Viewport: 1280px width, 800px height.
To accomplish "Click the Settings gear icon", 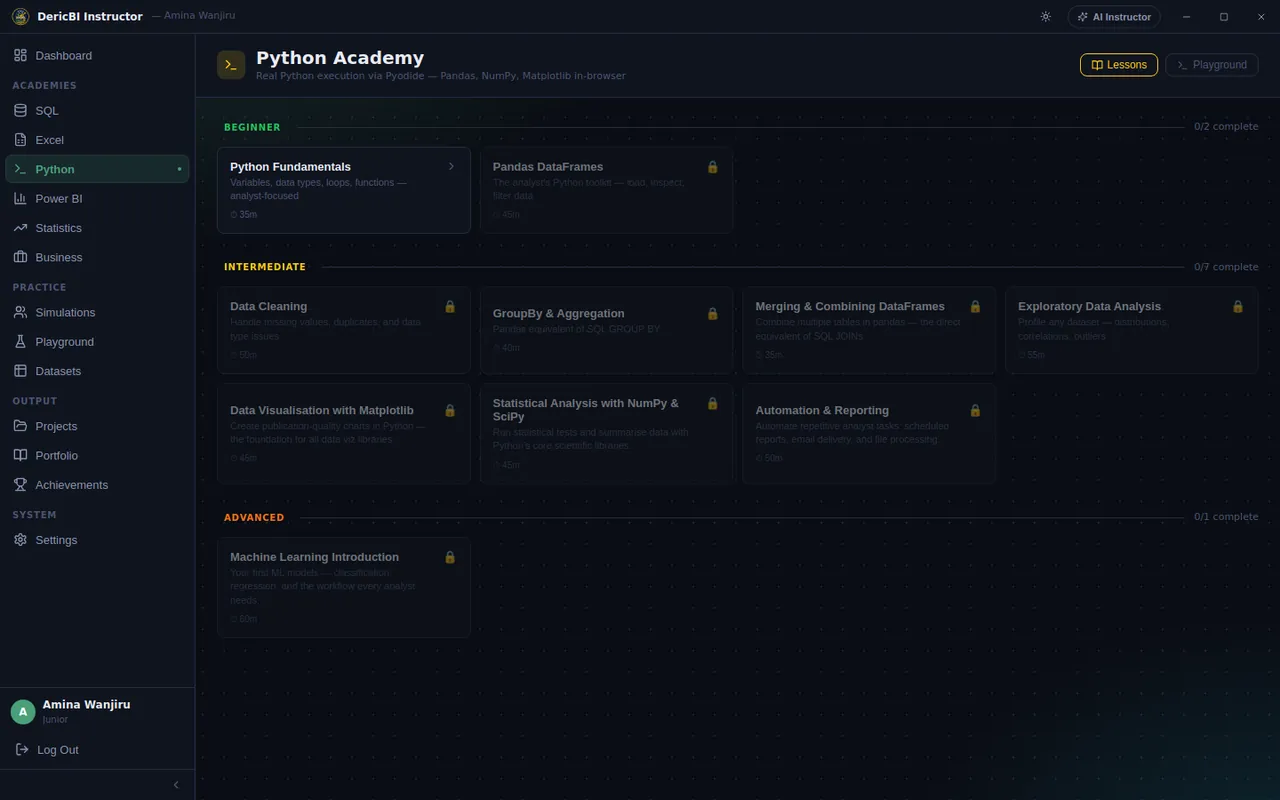I will pos(20,540).
